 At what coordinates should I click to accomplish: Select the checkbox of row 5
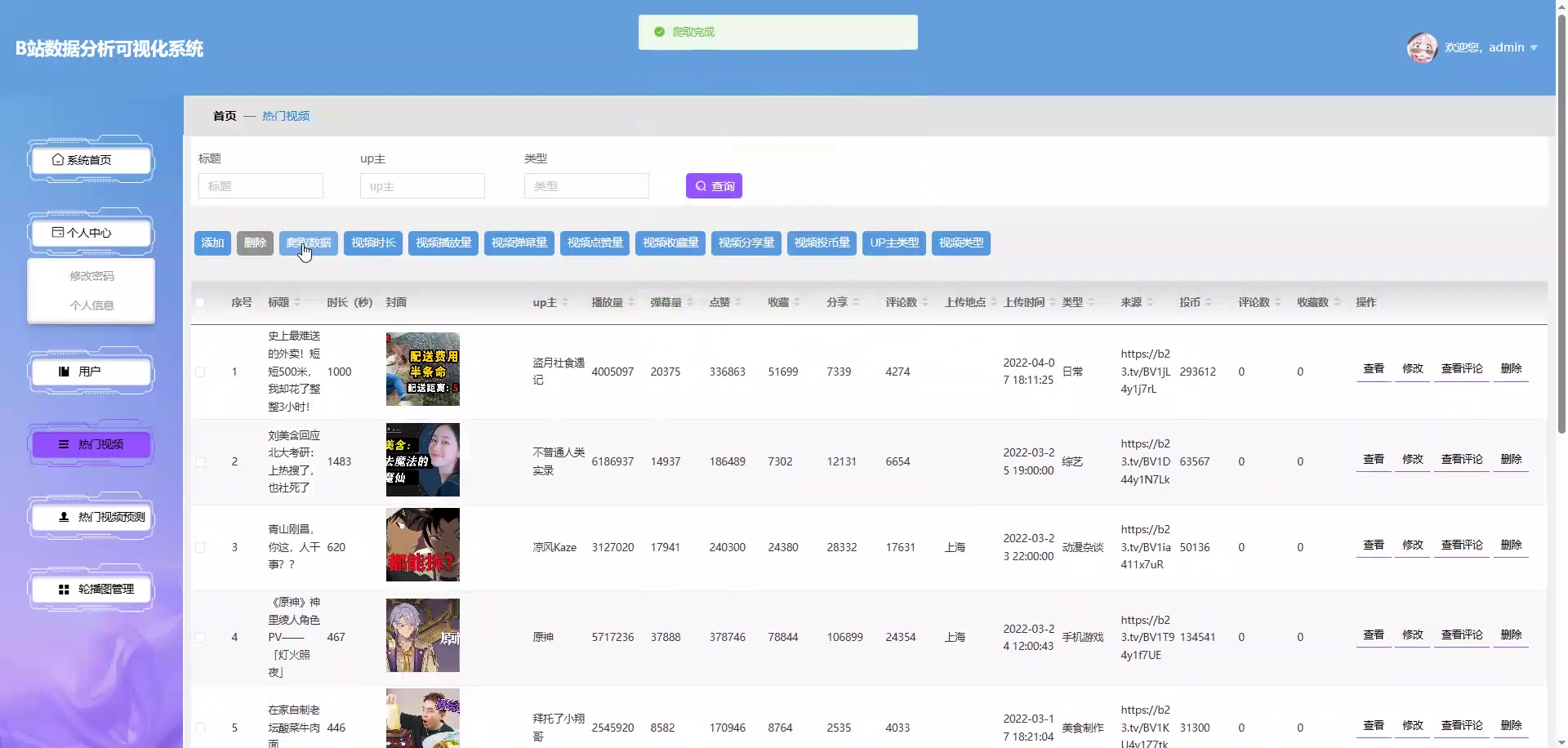tap(200, 728)
